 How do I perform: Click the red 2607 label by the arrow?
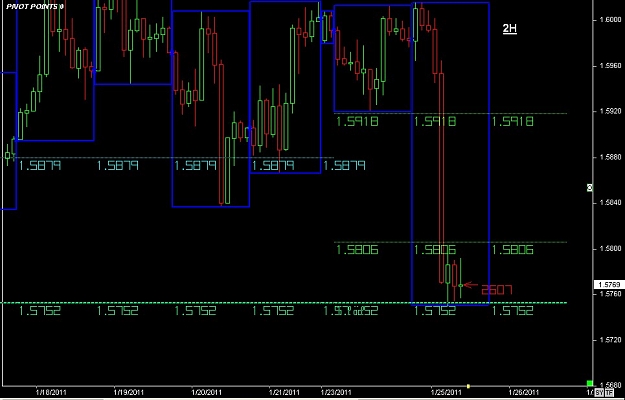496,290
